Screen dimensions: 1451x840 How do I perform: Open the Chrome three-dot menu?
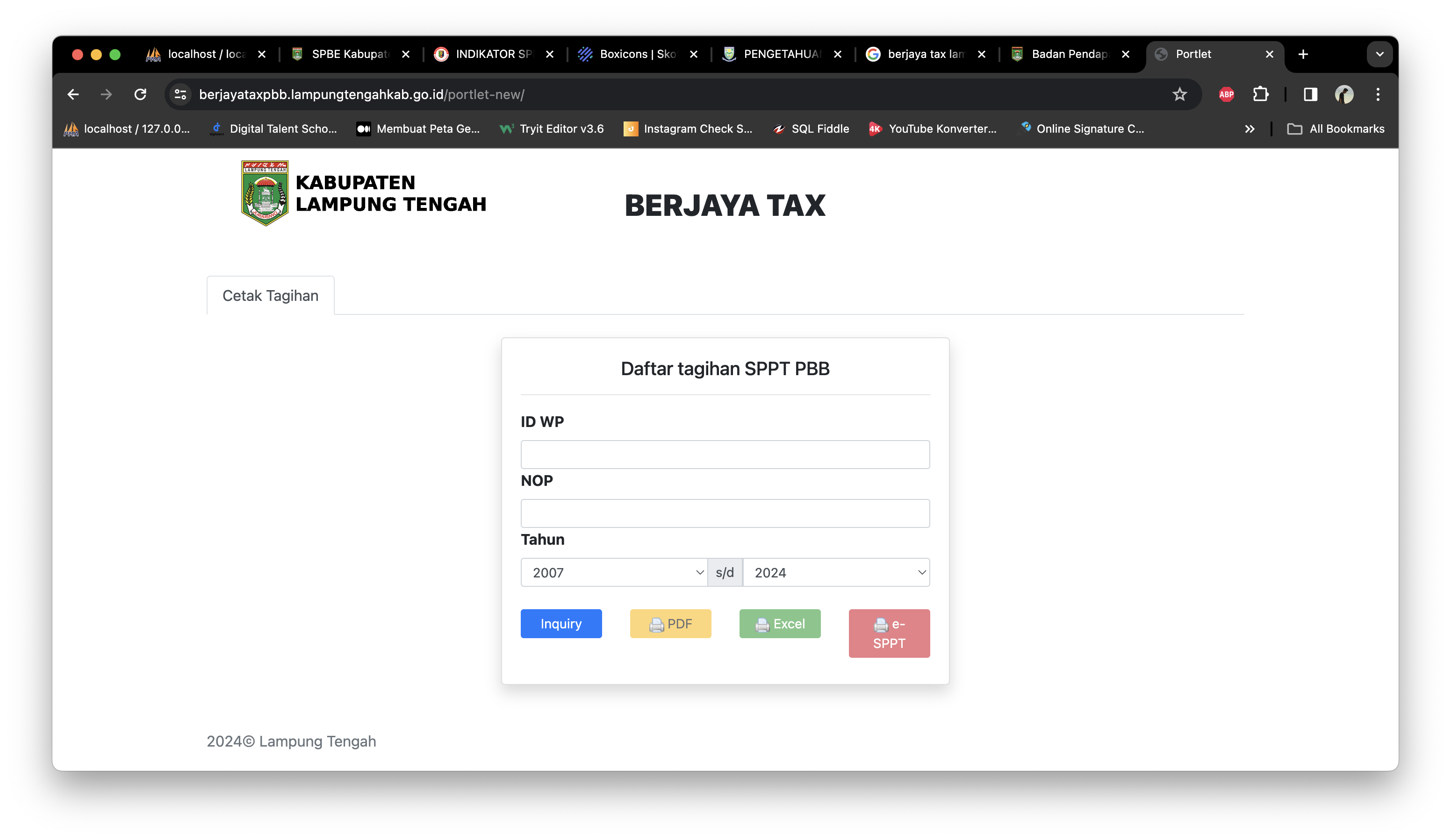coord(1377,94)
